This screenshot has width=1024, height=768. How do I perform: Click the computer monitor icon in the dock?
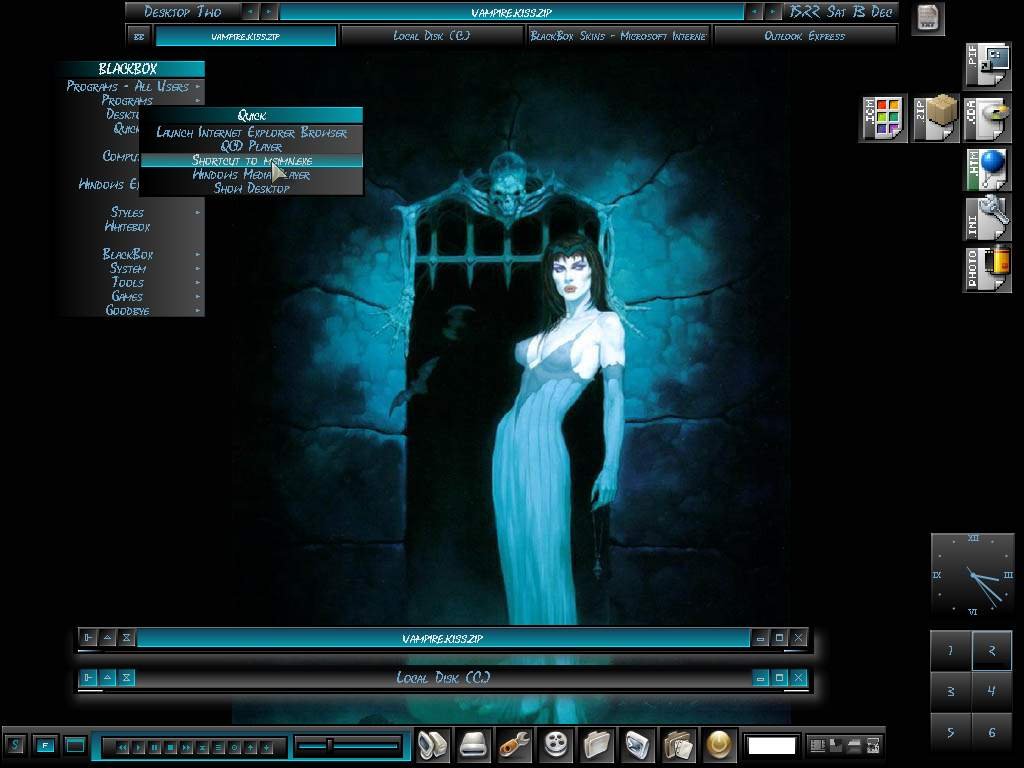432,745
